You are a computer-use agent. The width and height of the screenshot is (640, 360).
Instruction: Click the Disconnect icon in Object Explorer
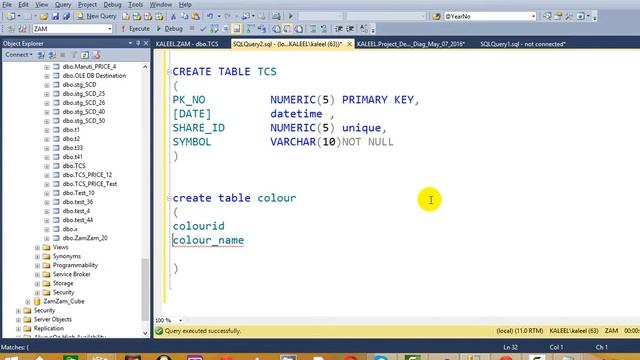click(52, 55)
